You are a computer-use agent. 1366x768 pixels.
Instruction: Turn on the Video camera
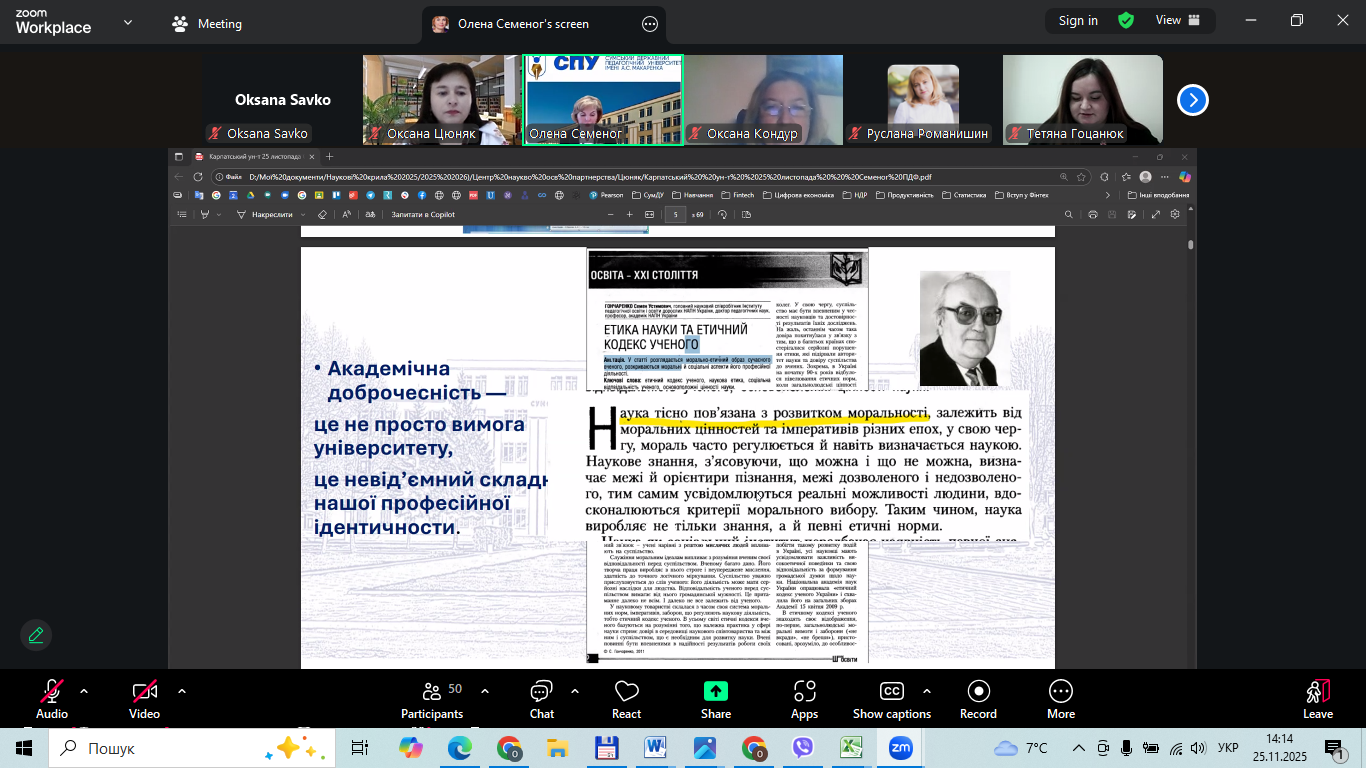click(x=144, y=692)
